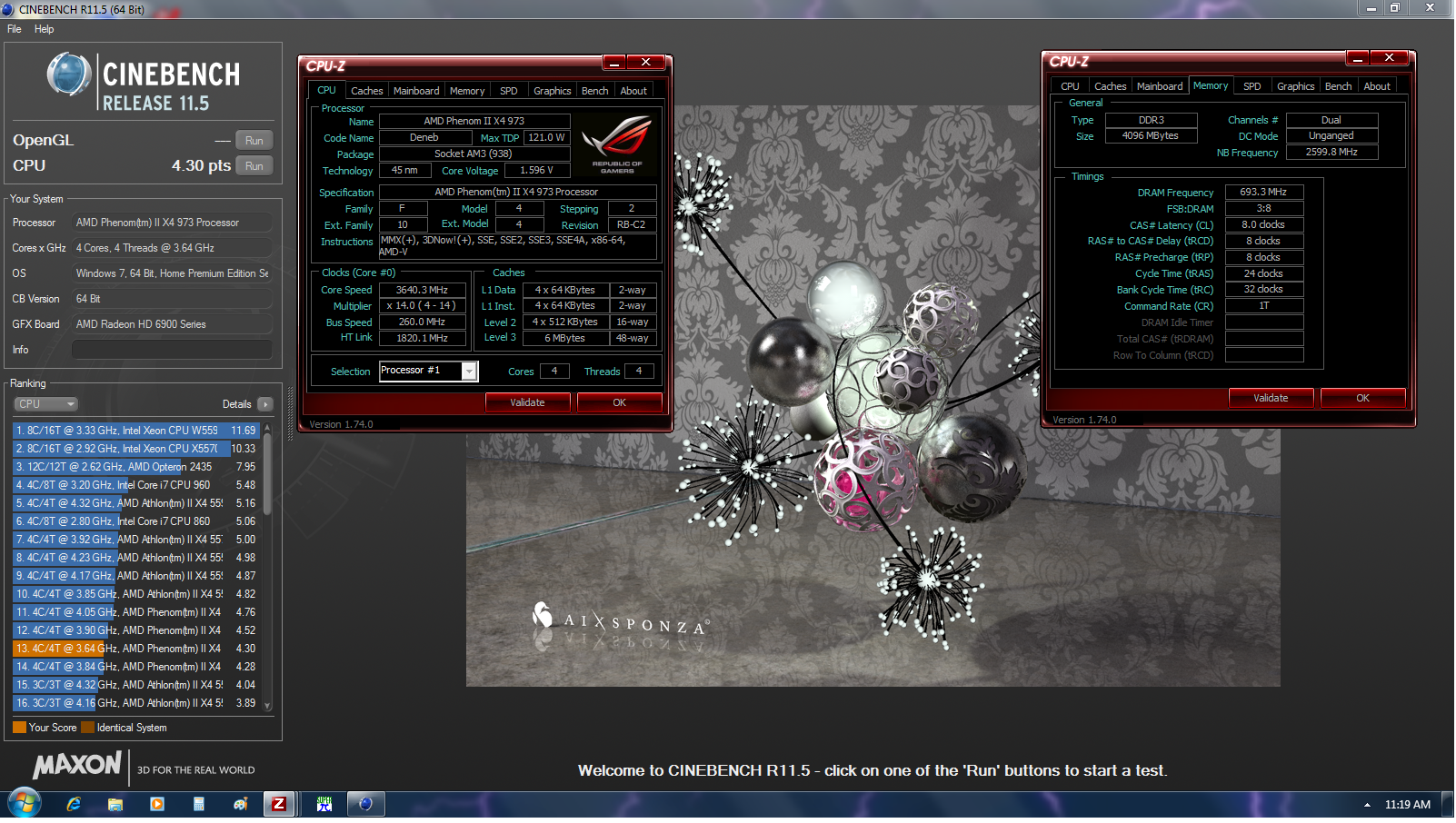Click the MAXON logo

(77, 765)
